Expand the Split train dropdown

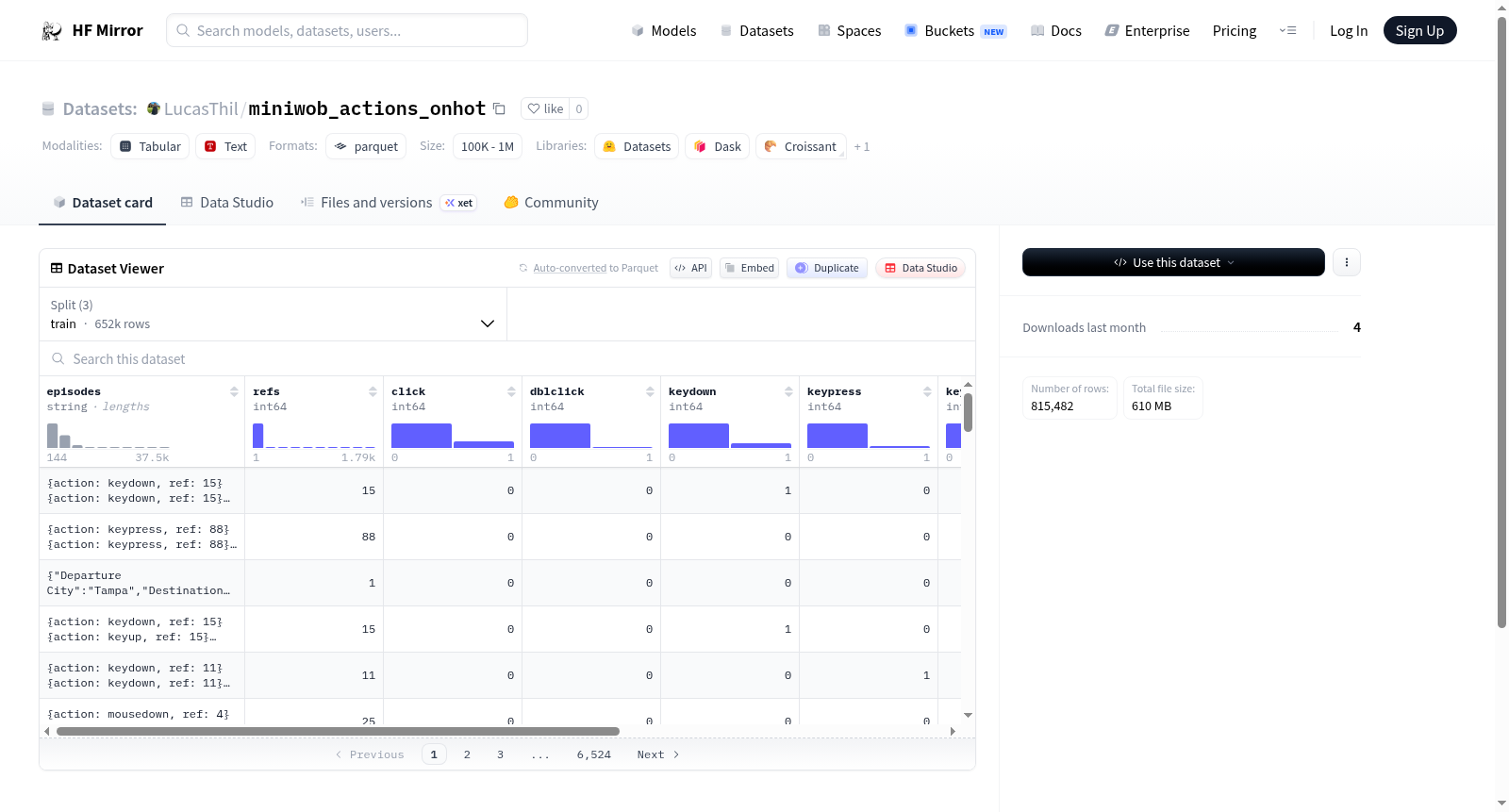[x=273, y=314]
